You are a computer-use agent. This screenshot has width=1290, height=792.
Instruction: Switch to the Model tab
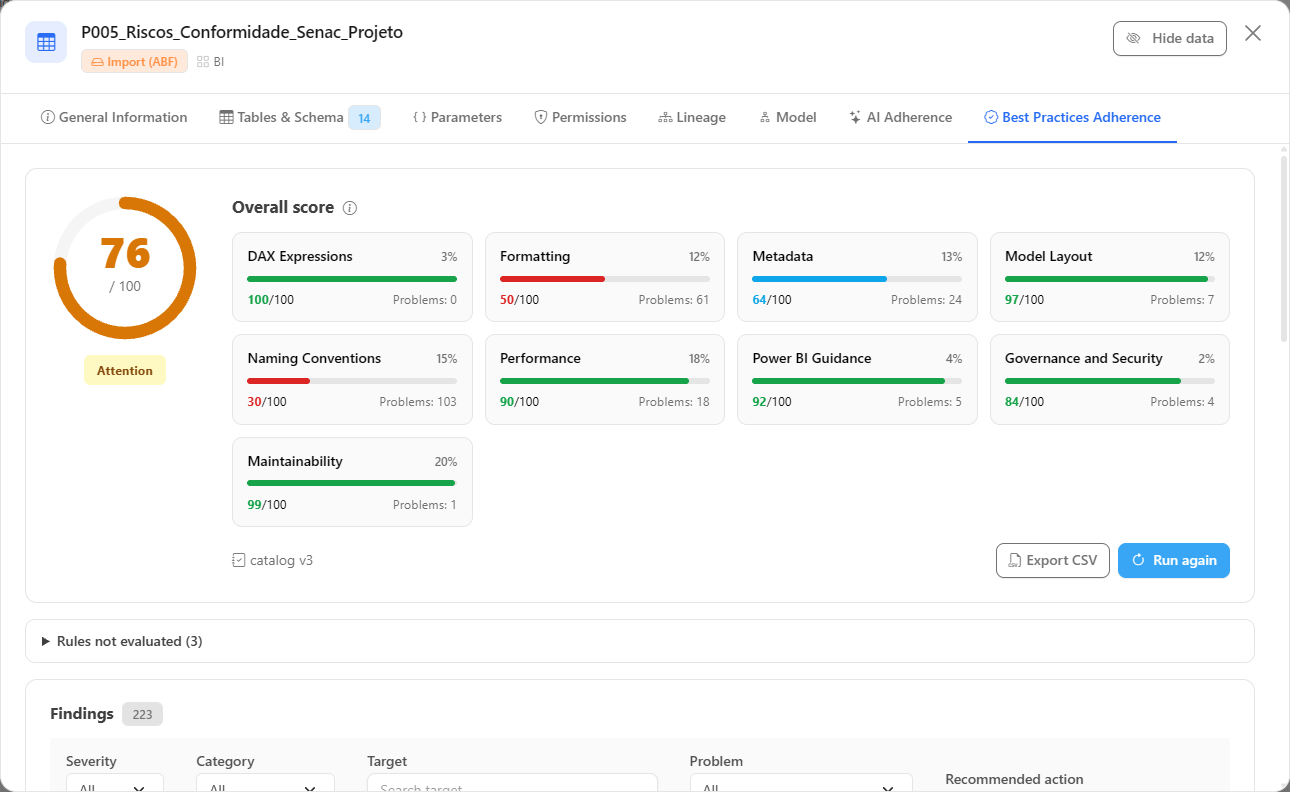pyautogui.click(x=788, y=118)
